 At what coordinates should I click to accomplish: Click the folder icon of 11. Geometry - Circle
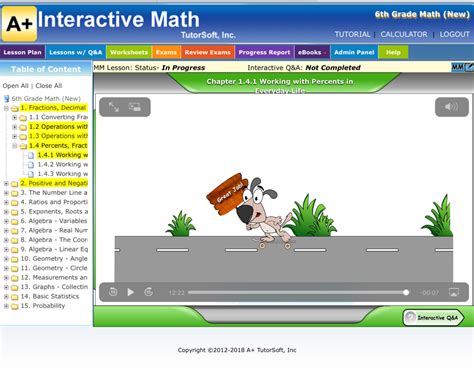click(14, 268)
